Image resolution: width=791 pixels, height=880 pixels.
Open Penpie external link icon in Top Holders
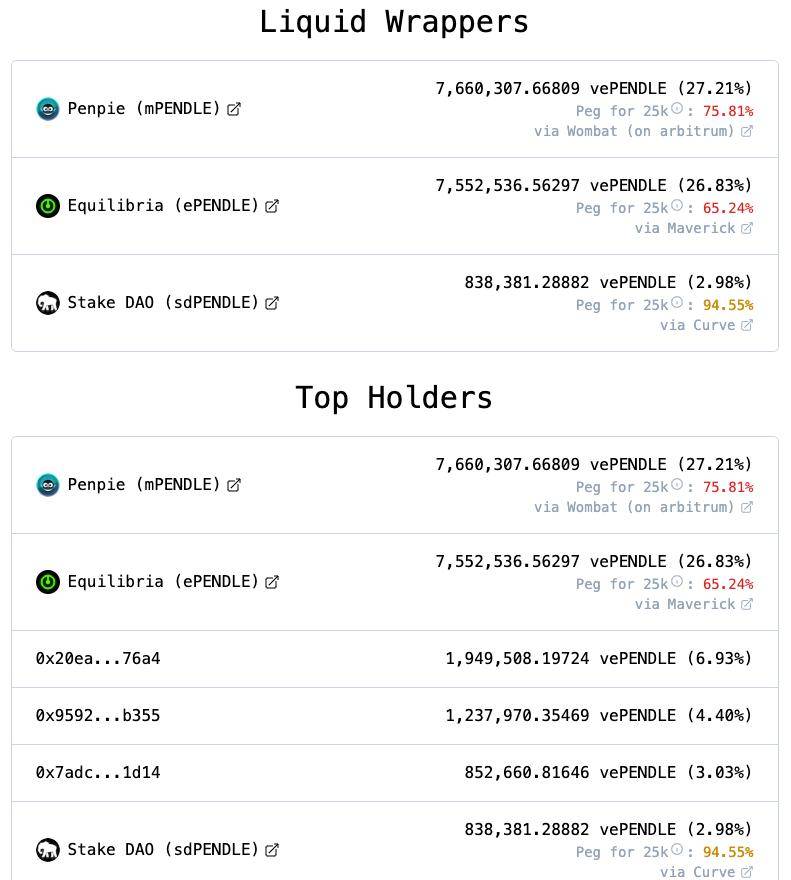click(x=234, y=485)
